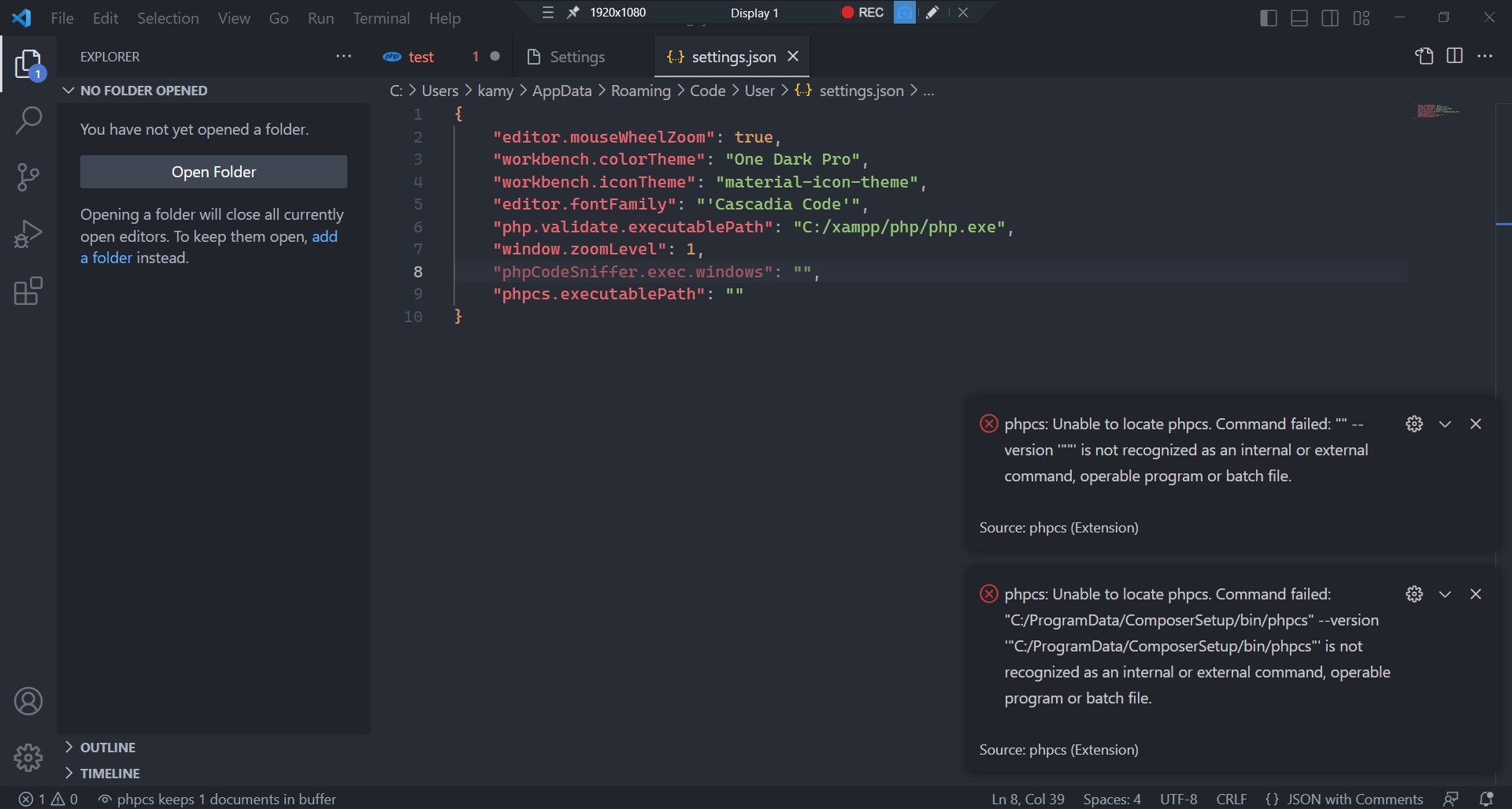
Task: Toggle Primary Side Bar layout icon
Action: (1269, 18)
